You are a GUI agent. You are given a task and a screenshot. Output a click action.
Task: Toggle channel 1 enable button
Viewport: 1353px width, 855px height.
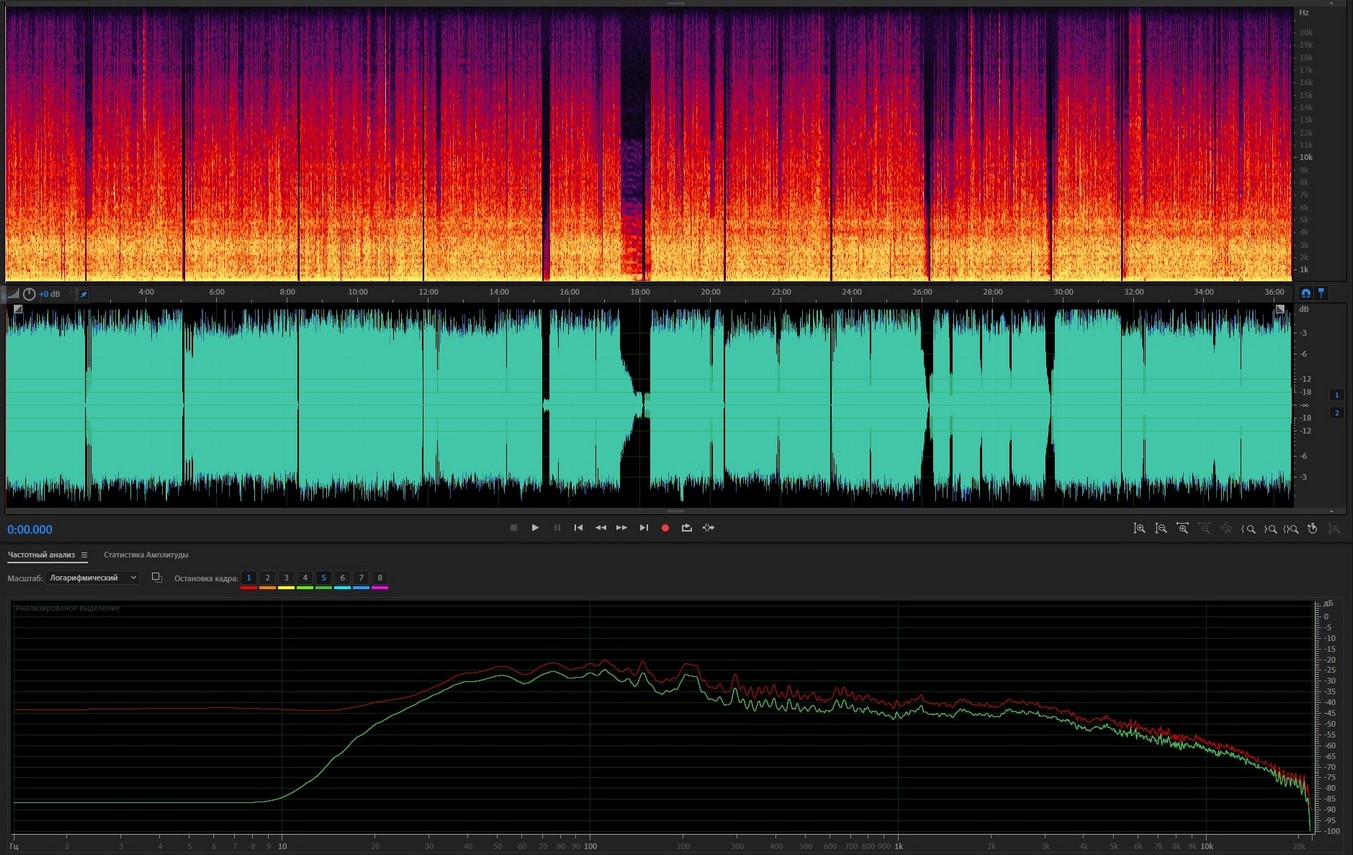click(1336, 395)
